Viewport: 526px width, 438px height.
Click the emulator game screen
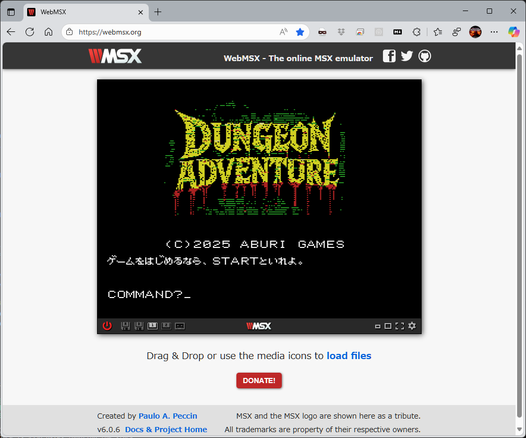click(x=259, y=199)
